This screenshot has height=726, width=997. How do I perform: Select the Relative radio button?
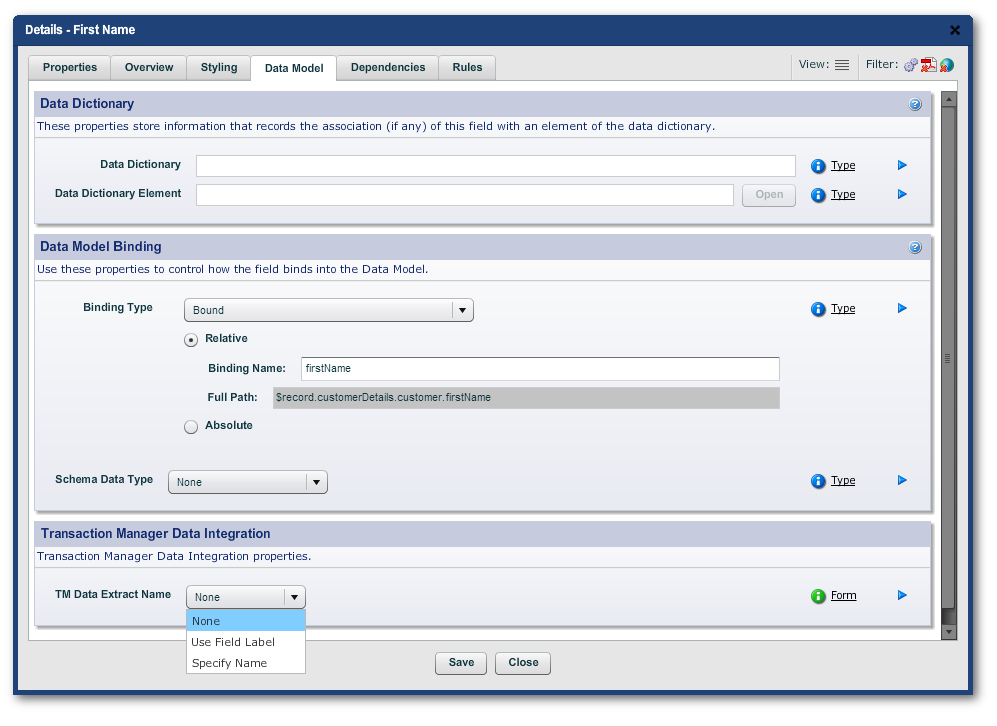(191, 340)
